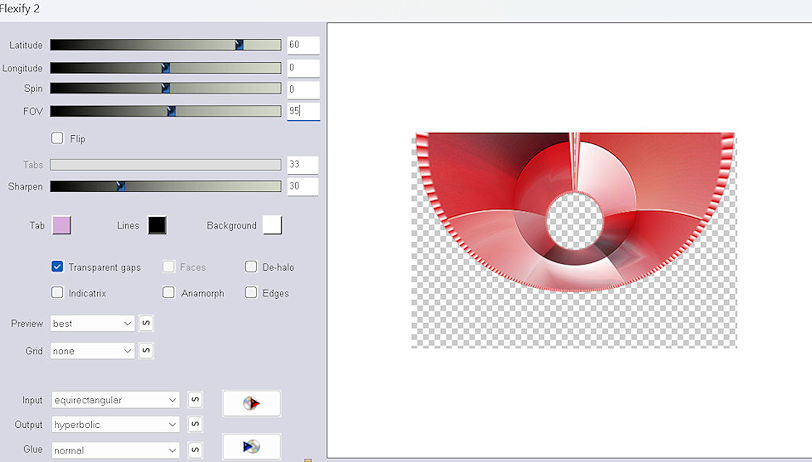Click the S button beside Preview
The height and width of the screenshot is (462, 812).
tap(146, 323)
